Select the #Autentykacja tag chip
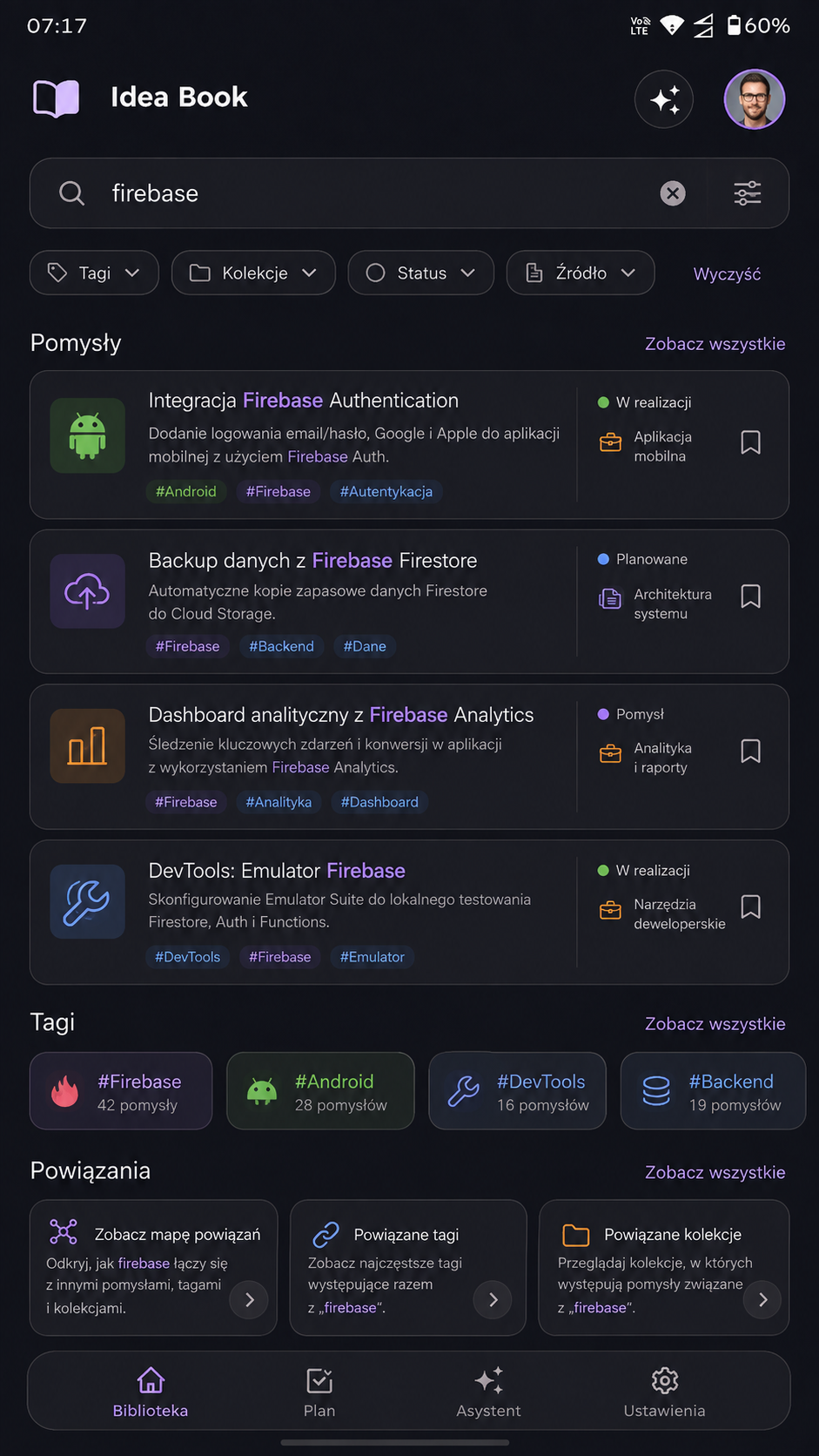 point(386,492)
